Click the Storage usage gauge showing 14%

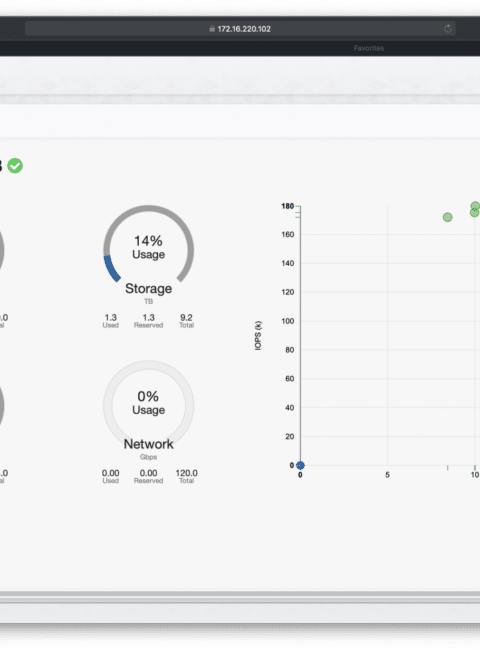pyautogui.click(x=148, y=245)
